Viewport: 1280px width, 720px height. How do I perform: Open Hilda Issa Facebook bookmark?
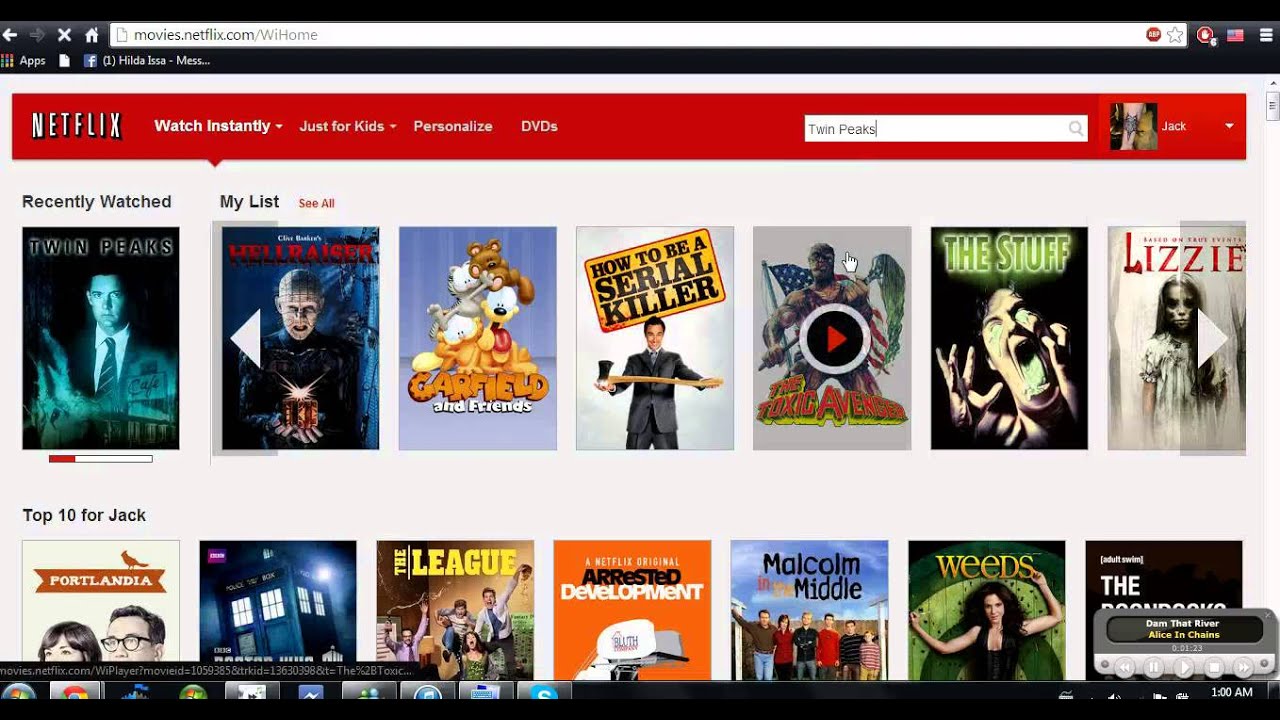click(x=147, y=61)
